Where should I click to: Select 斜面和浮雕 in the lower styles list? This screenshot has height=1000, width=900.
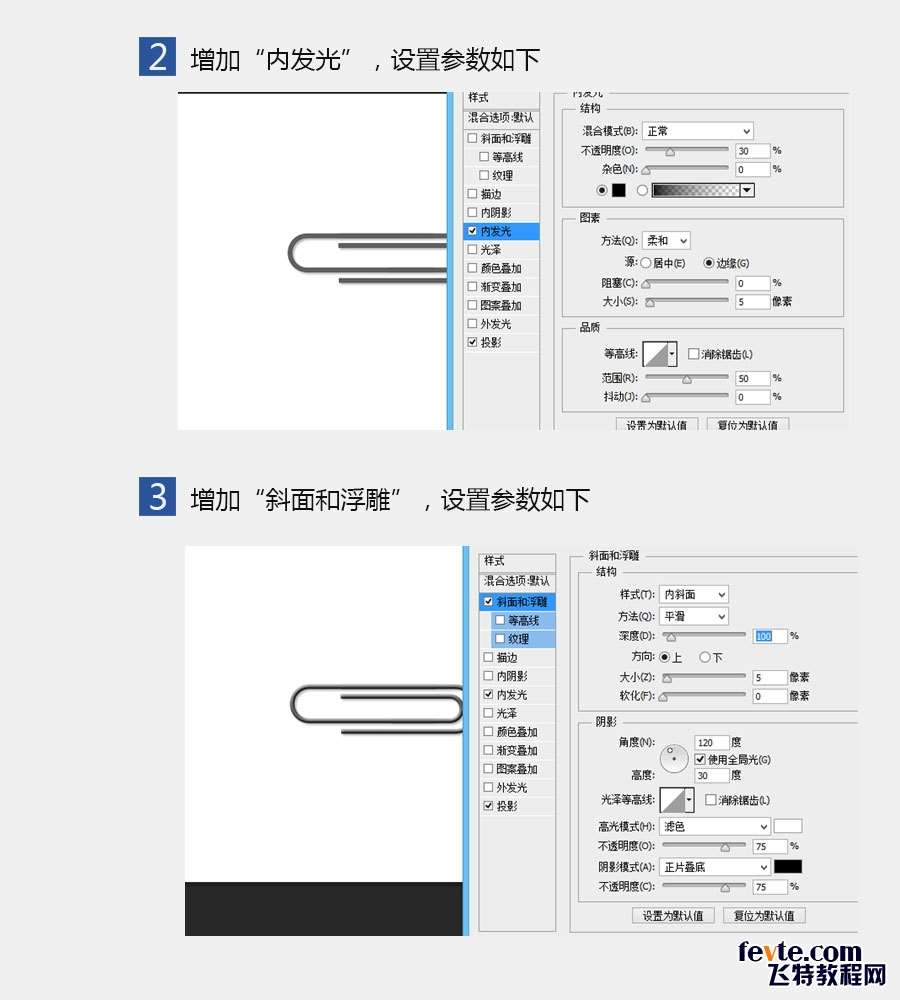[518, 601]
